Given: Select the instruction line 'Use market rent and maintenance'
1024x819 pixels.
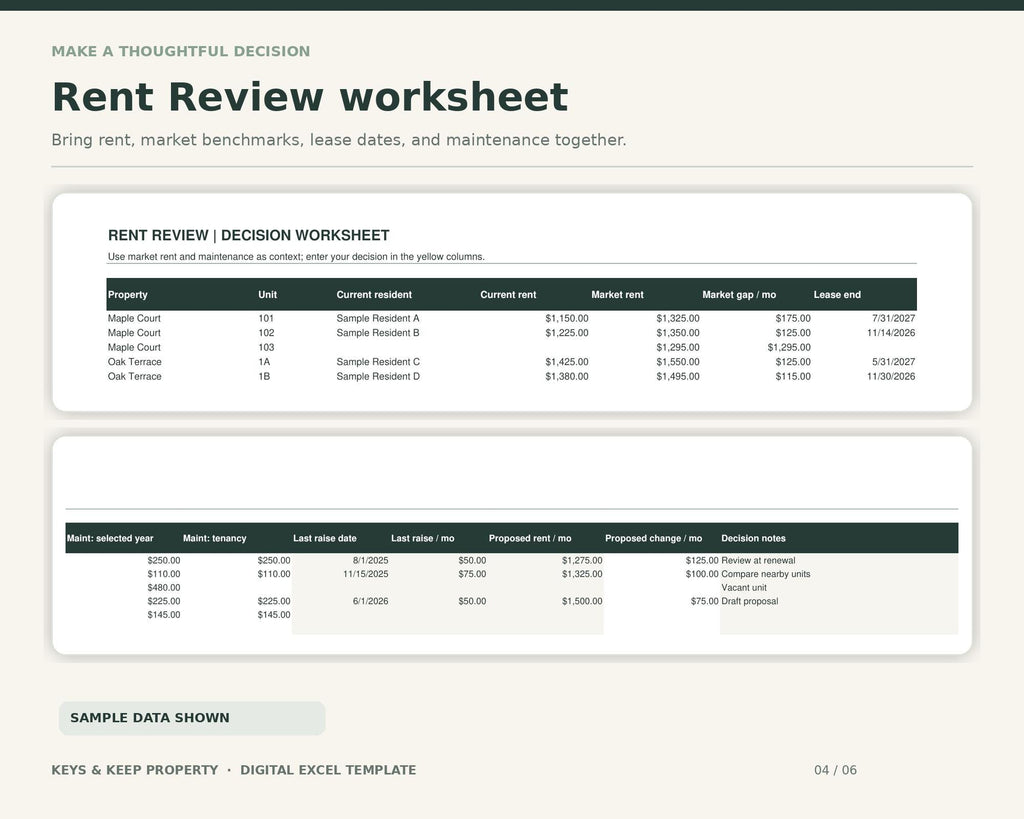Looking at the screenshot, I should 296,257.
